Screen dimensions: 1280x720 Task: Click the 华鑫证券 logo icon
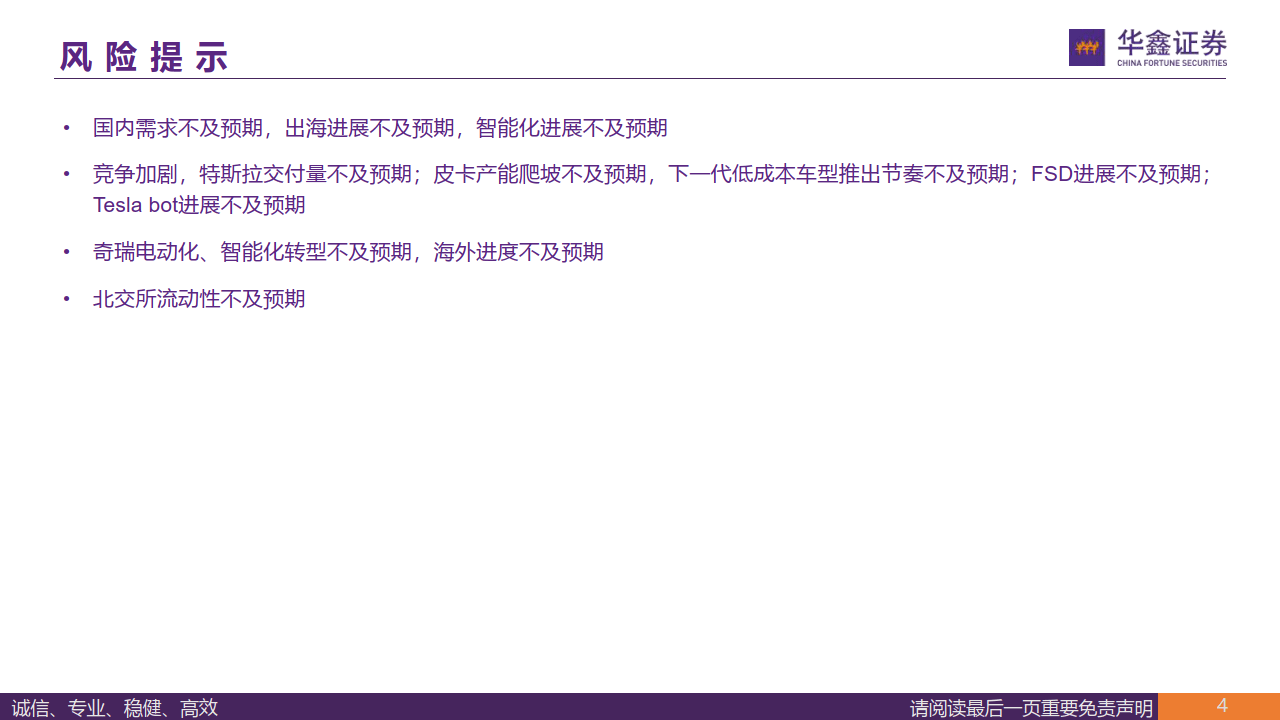pyautogui.click(x=1087, y=47)
